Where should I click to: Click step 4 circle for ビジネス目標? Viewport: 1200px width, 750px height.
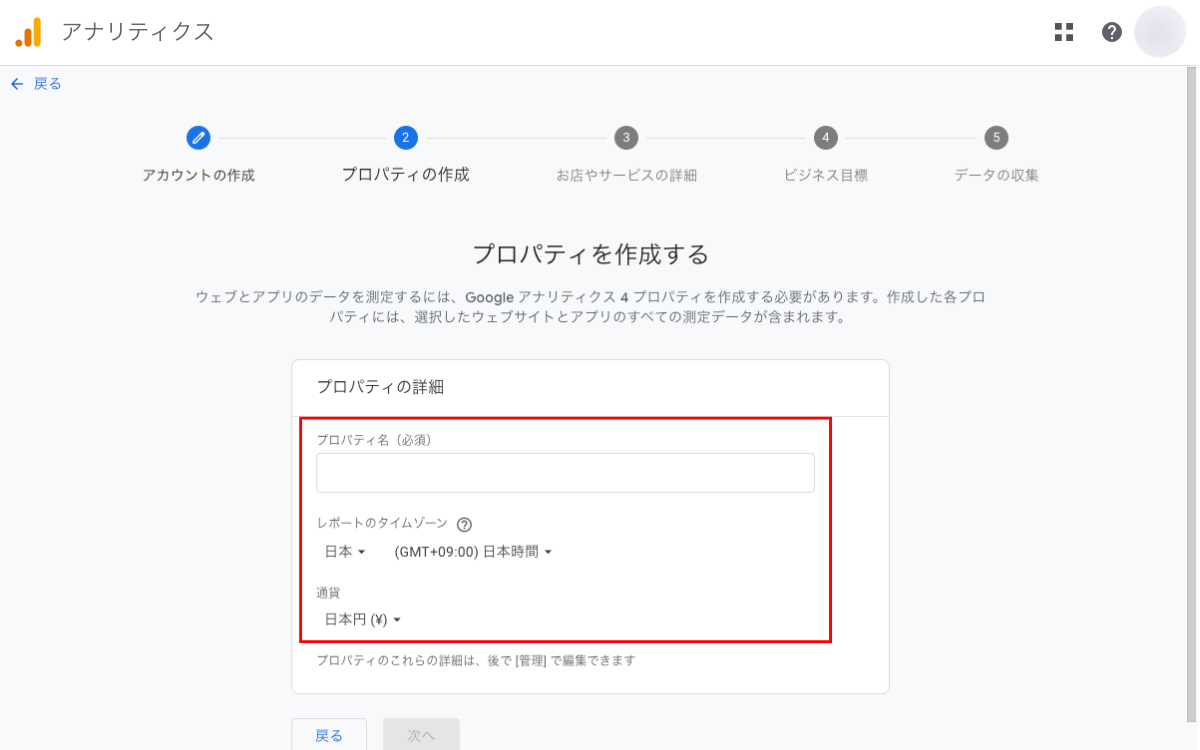[x=825, y=137]
